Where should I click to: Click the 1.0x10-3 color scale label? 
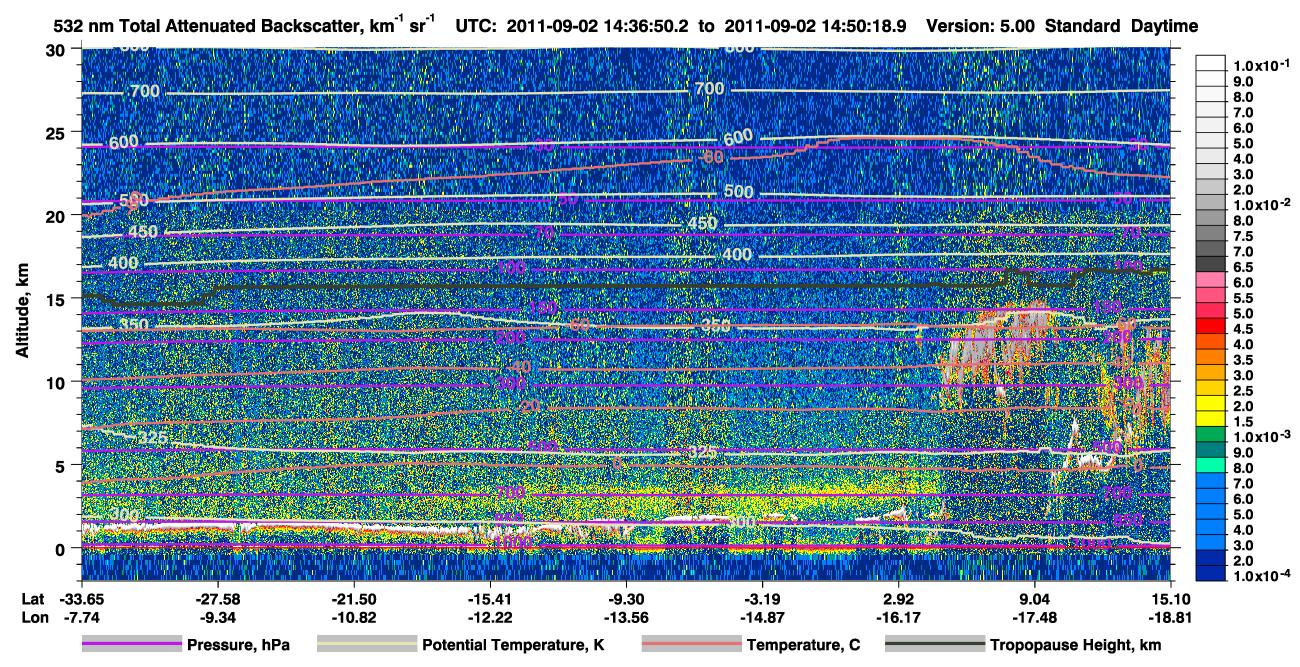1261,436
